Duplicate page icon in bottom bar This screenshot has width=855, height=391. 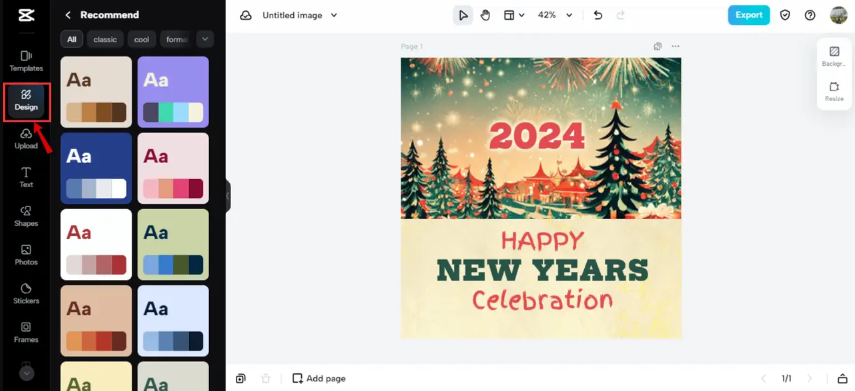(240, 378)
